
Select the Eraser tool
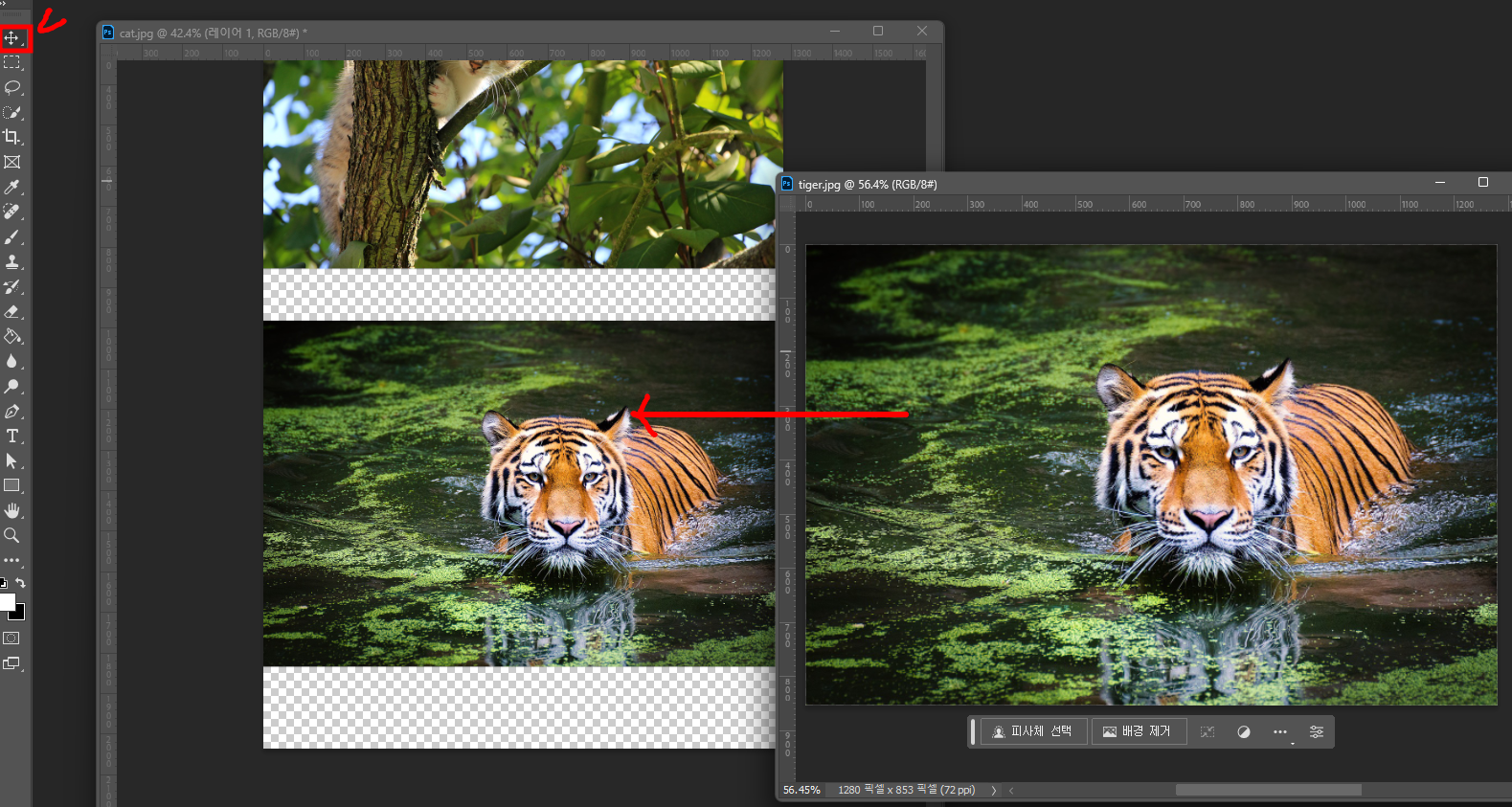12,311
